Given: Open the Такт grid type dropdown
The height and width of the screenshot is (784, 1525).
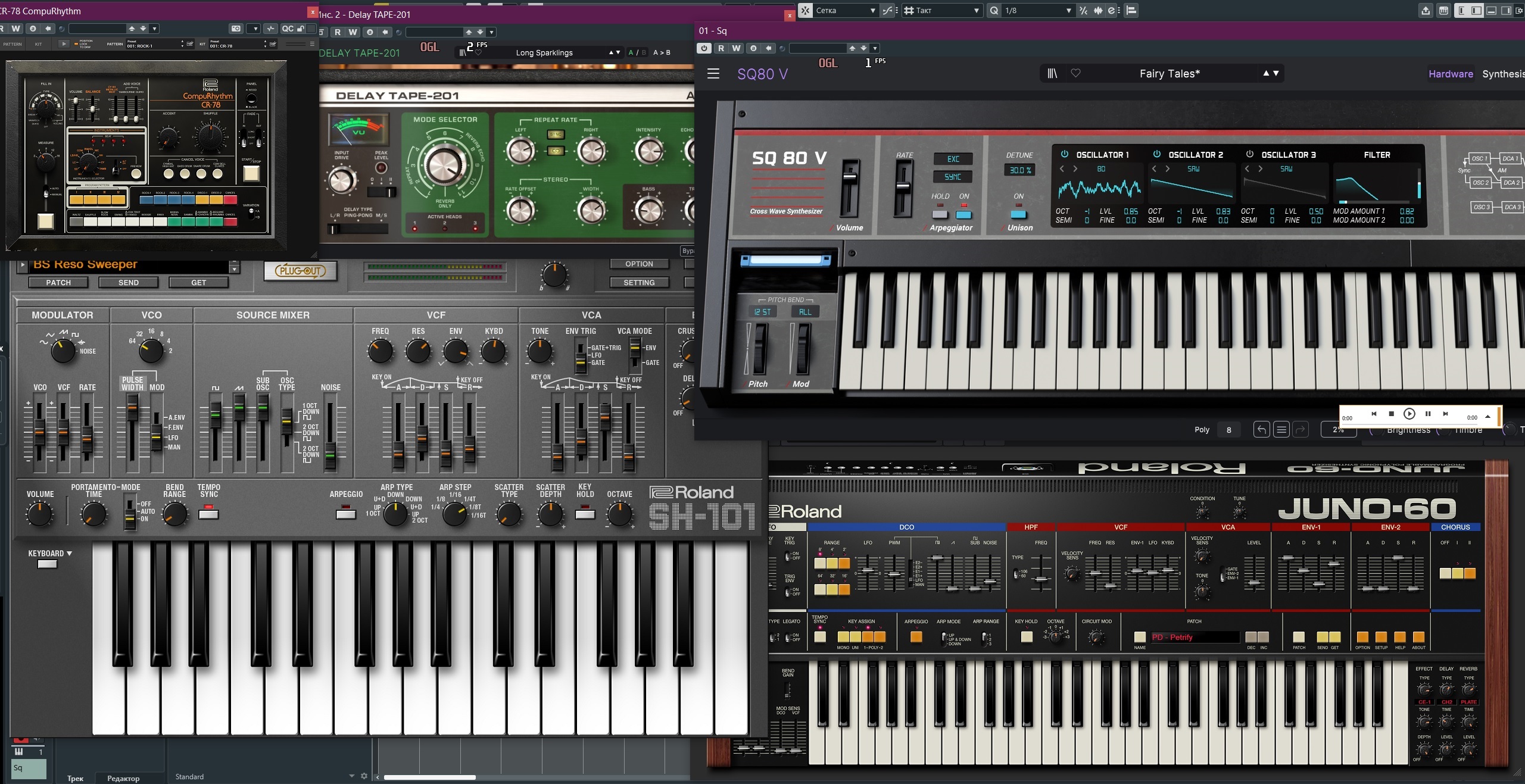Looking at the screenshot, I should pos(941,10).
